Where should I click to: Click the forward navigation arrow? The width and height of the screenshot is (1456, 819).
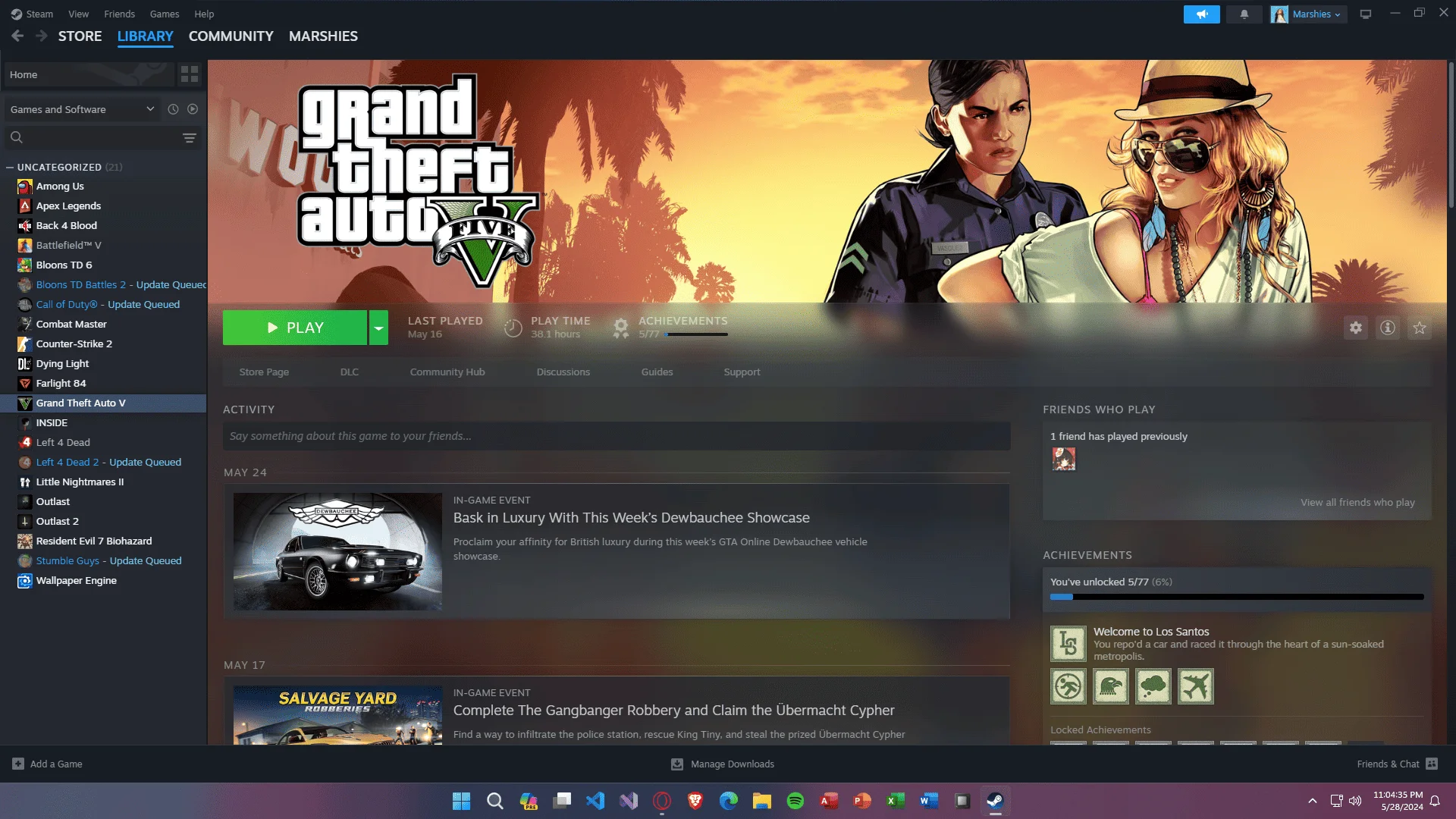point(42,36)
